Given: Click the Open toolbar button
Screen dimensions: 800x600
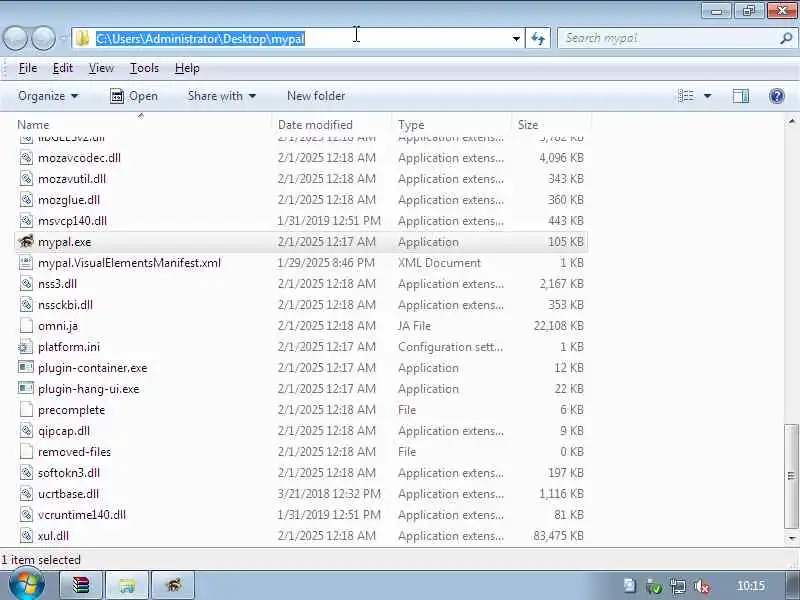Looking at the screenshot, I should [134, 96].
